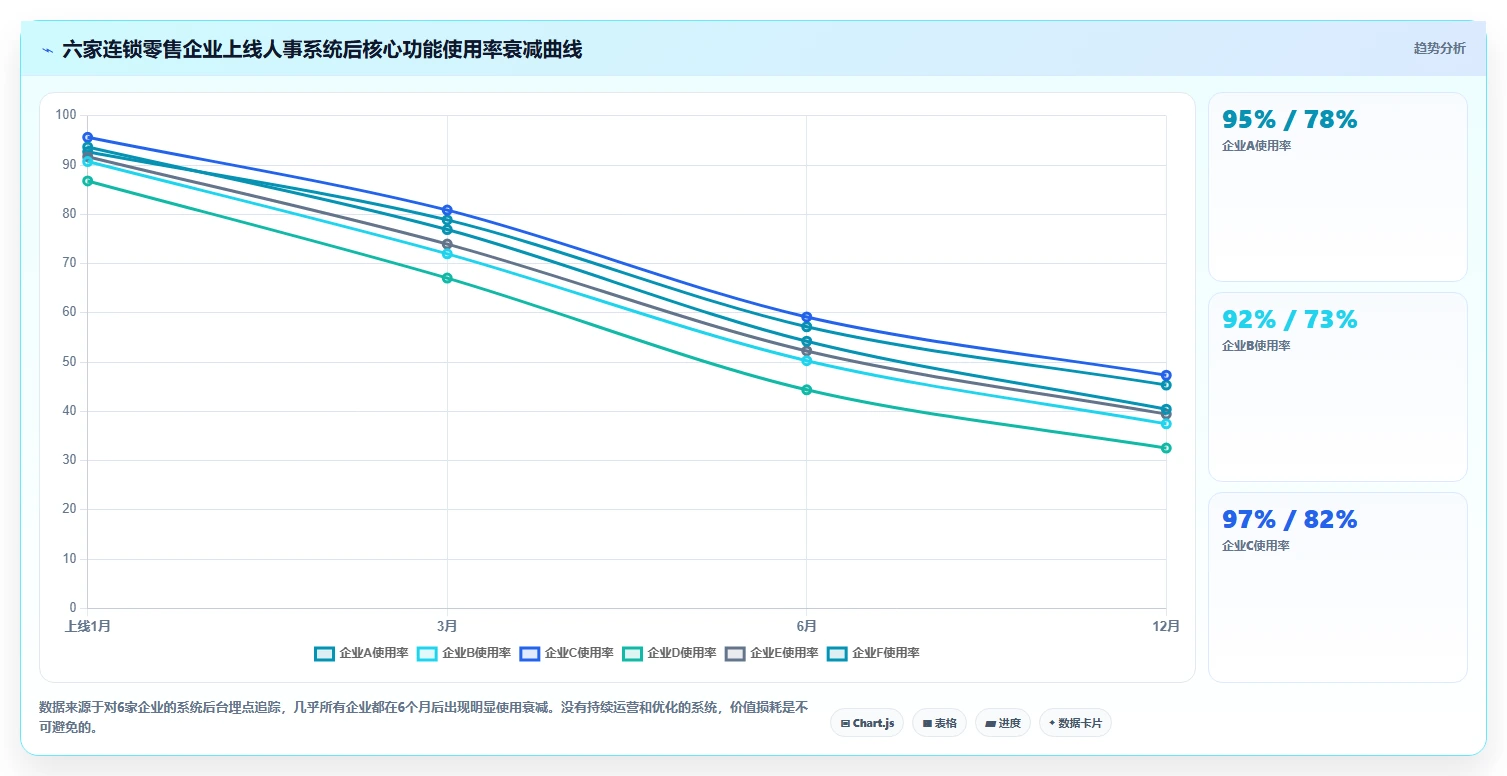Image resolution: width=1507 pixels, height=776 pixels.
Task: Toggle the 企业F使用率 legend entry
Action: point(874,653)
